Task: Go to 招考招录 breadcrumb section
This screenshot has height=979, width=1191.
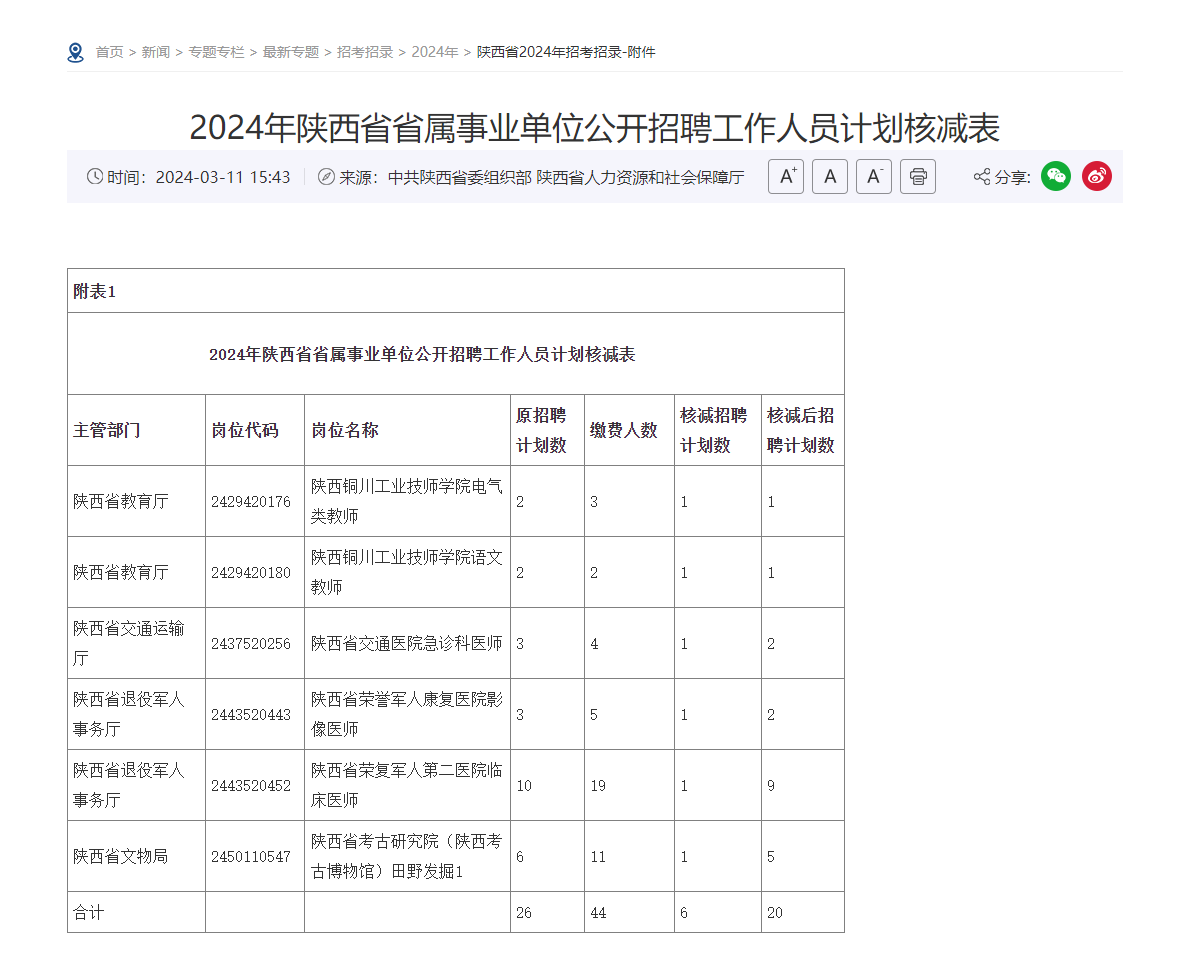Action: pyautogui.click(x=365, y=52)
